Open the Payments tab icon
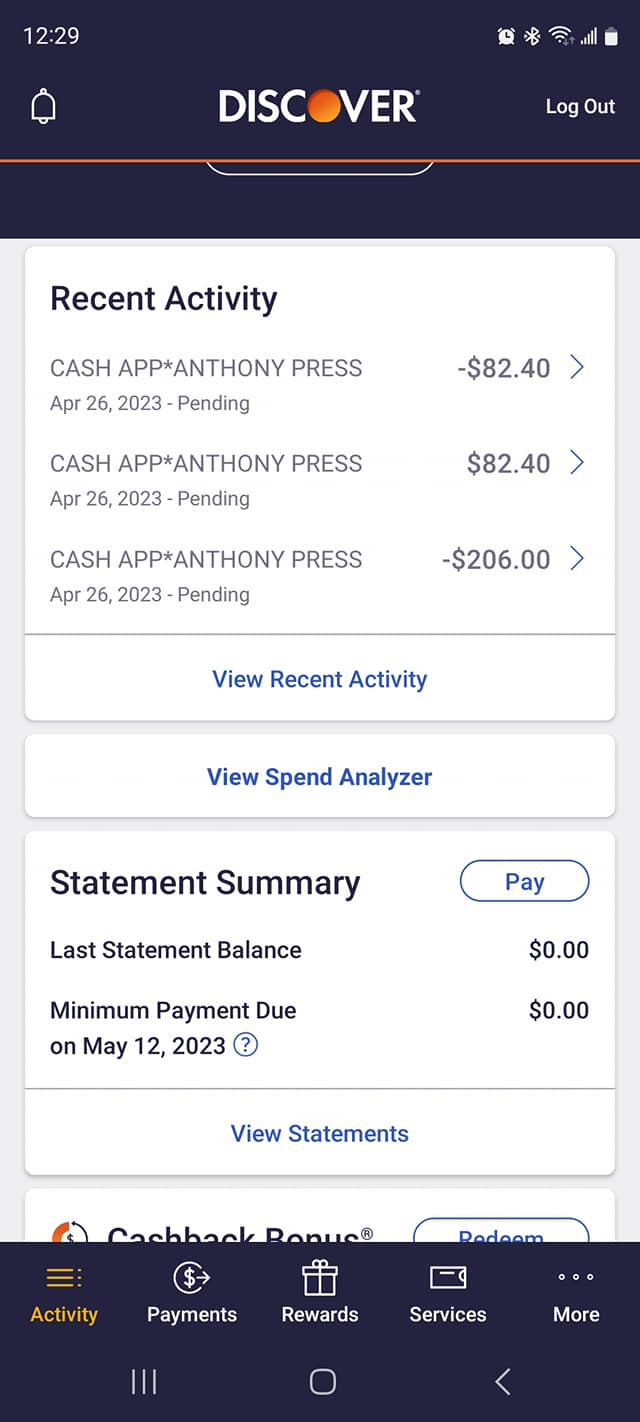The height and width of the screenshot is (1422, 640). tap(192, 1278)
